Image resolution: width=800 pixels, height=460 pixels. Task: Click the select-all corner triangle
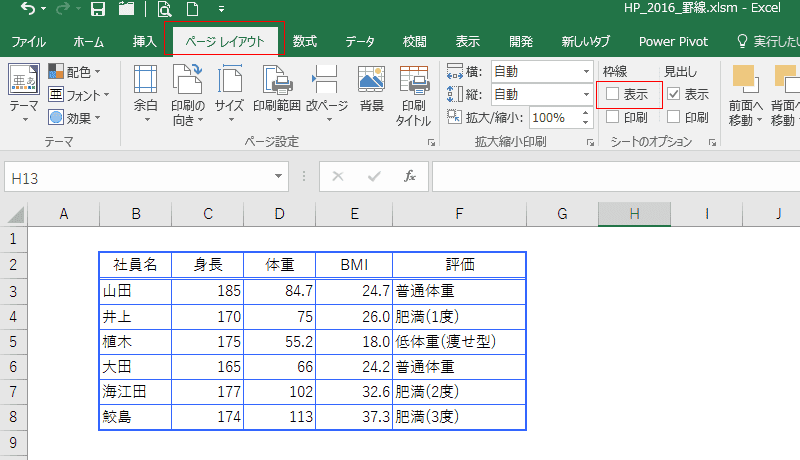(15, 215)
